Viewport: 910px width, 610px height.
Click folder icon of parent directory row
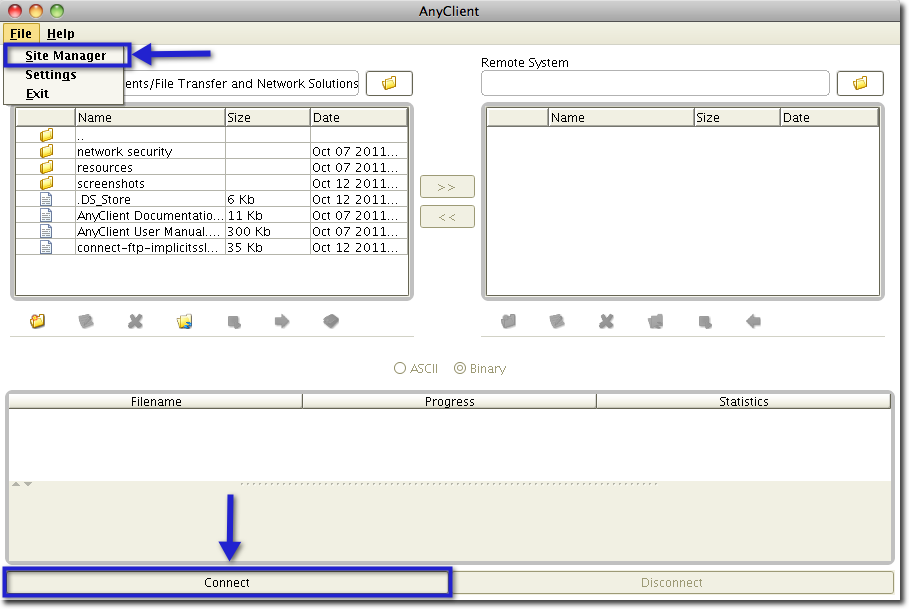(x=46, y=135)
